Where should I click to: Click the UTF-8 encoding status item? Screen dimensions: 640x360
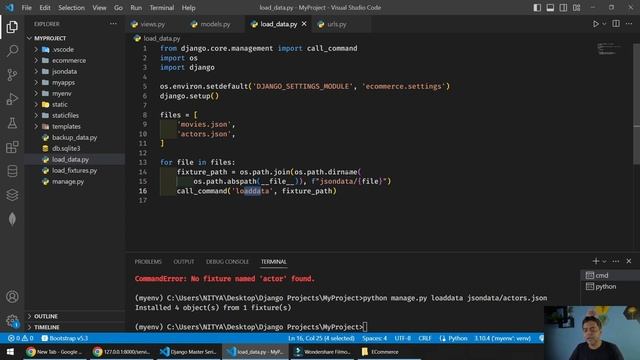pos(402,338)
